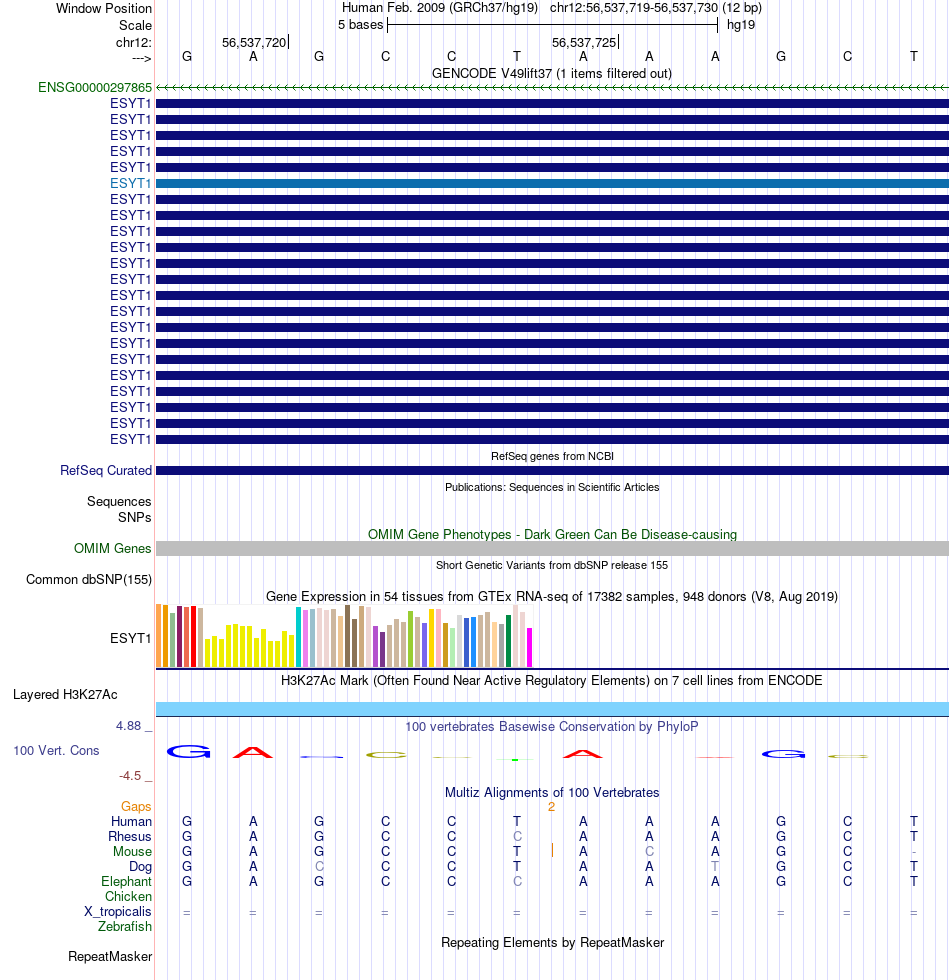Click the light-blue ESYT1 transcript bar
Image resolution: width=950 pixels, height=980 pixels.
pyautogui.click(x=552, y=183)
